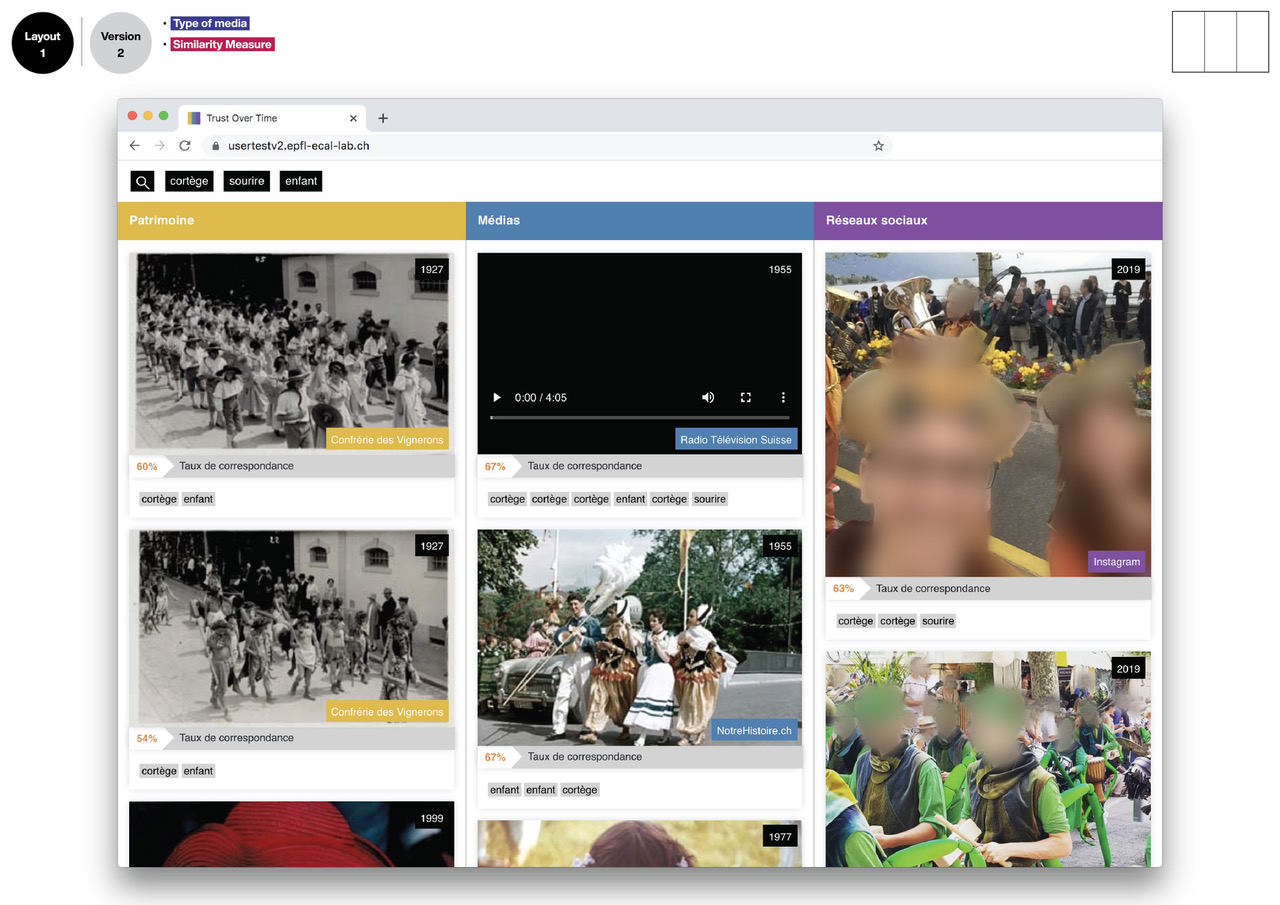Click the lock icon in address bar
The width and height of the screenshot is (1280, 905).
(214, 146)
